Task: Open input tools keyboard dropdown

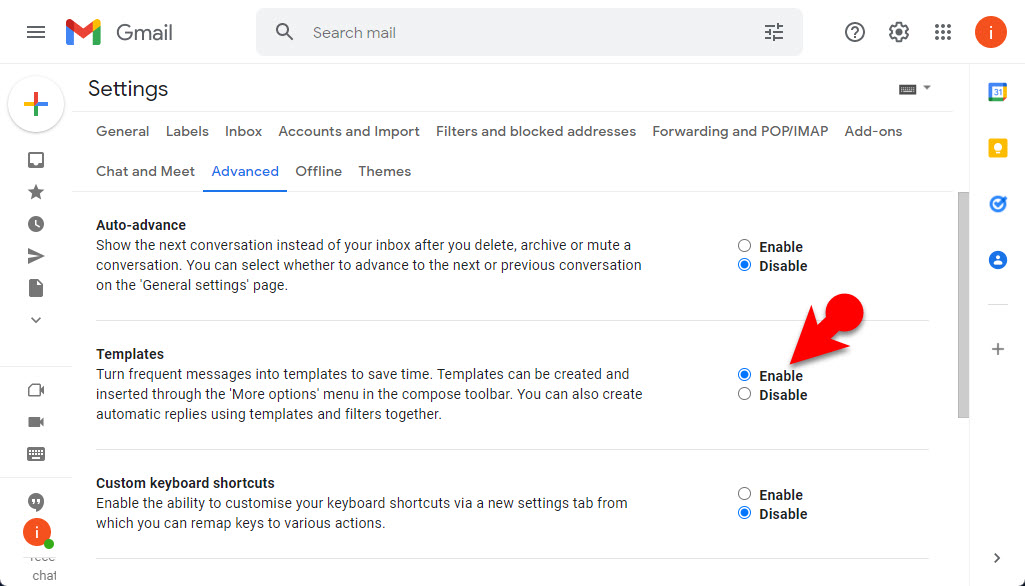Action: pos(915,89)
